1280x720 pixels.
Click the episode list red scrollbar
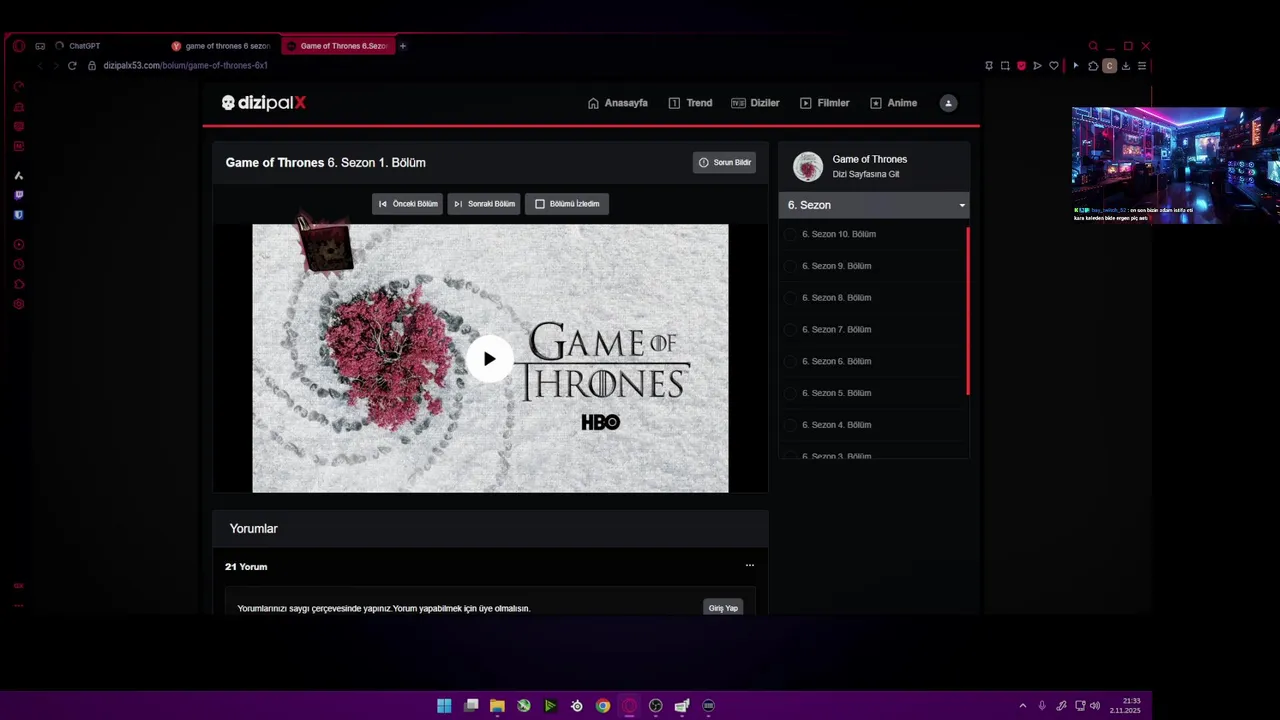click(x=968, y=311)
